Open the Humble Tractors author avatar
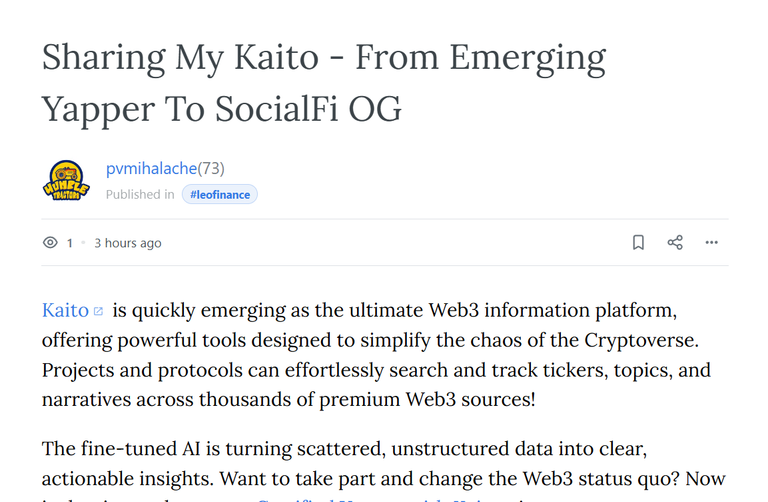 pos(66,181)
